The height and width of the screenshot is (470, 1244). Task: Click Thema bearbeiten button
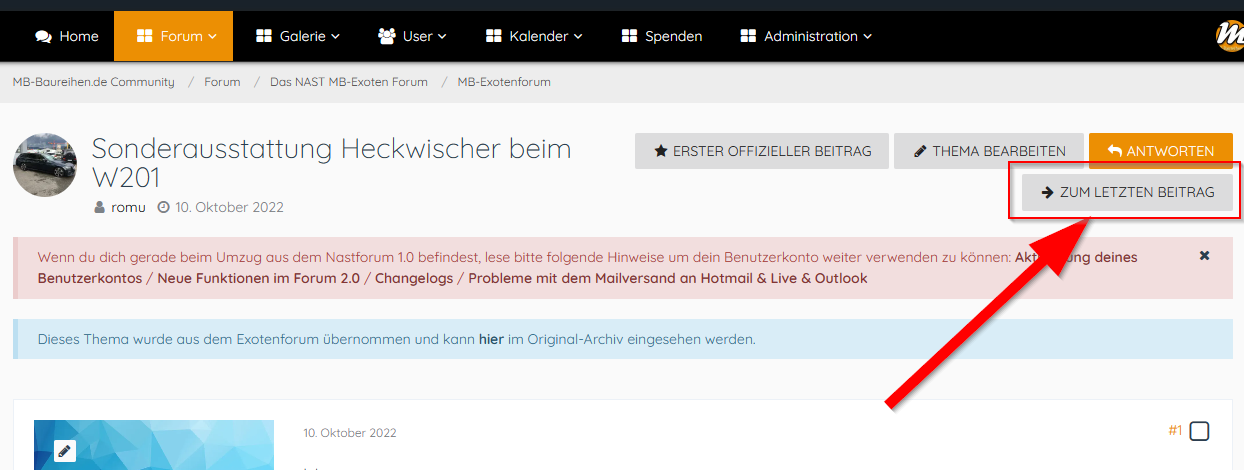pyautogui.click(x=987, y=151)
